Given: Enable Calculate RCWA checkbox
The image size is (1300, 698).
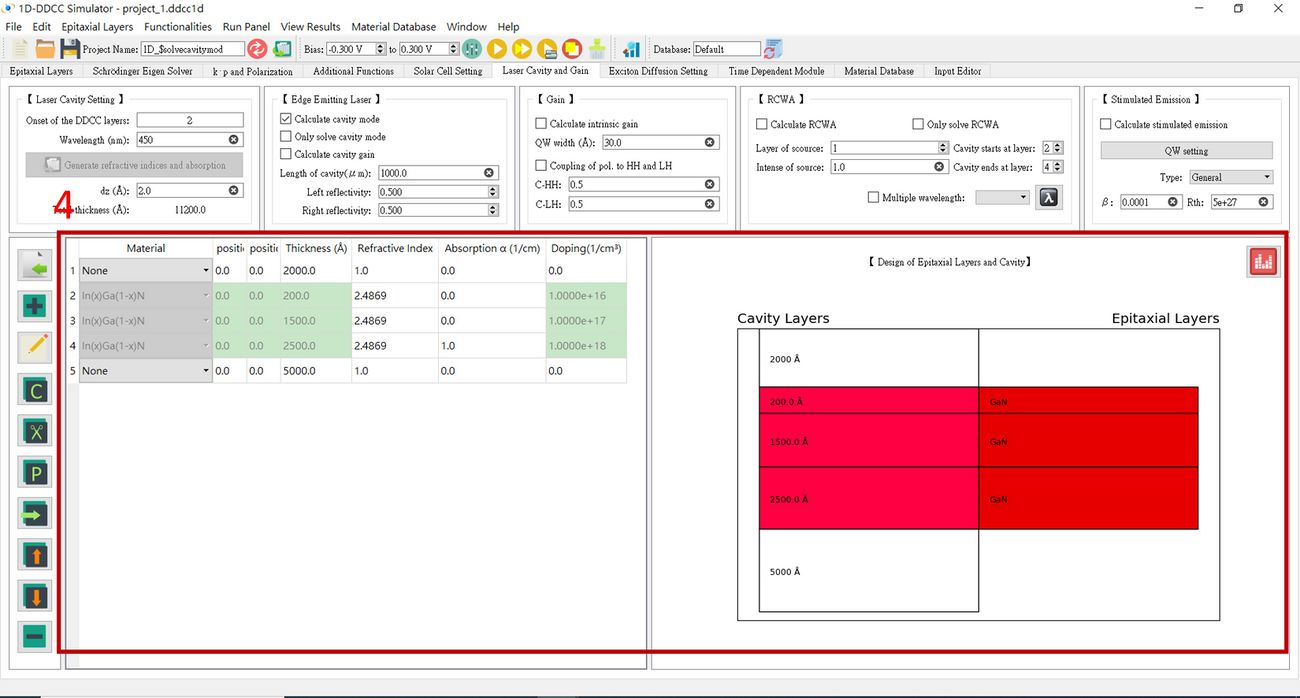Looking at the screenshot, I should click(x=762, y=124).
